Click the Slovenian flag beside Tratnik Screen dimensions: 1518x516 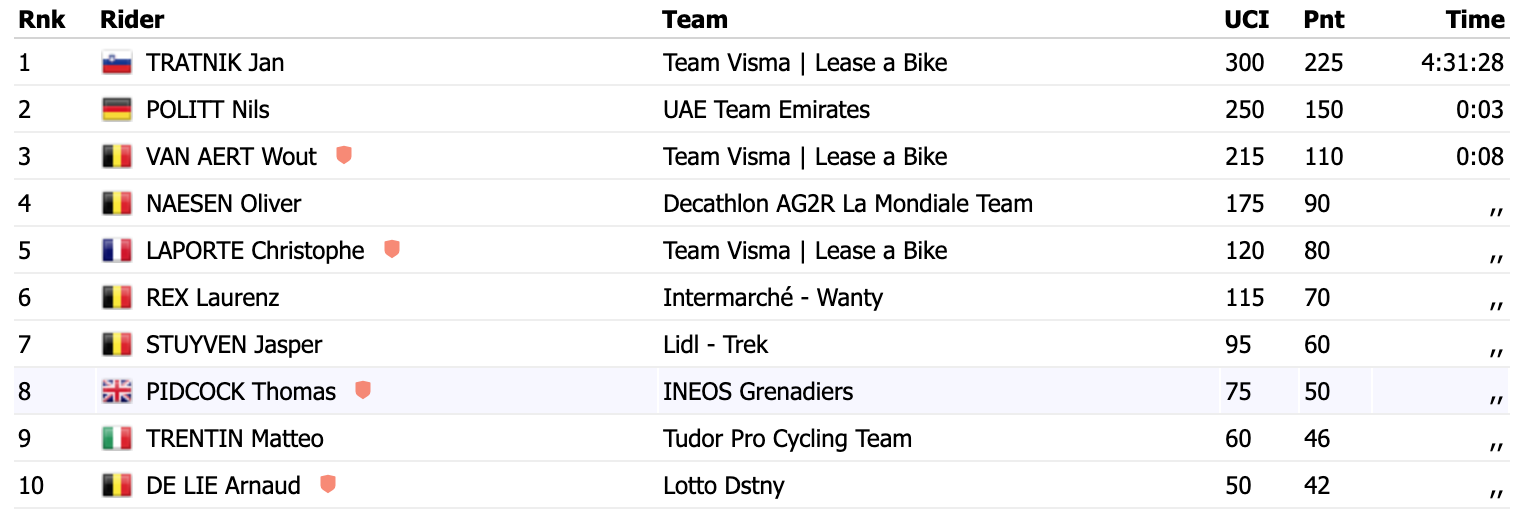[x=117, y=63]
